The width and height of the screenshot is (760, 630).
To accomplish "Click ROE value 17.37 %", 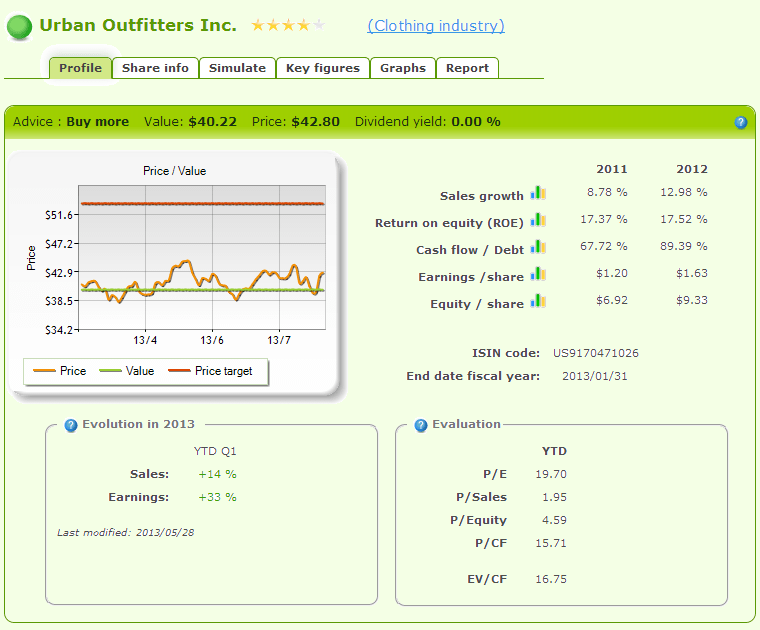I will (x=604, y=219).
